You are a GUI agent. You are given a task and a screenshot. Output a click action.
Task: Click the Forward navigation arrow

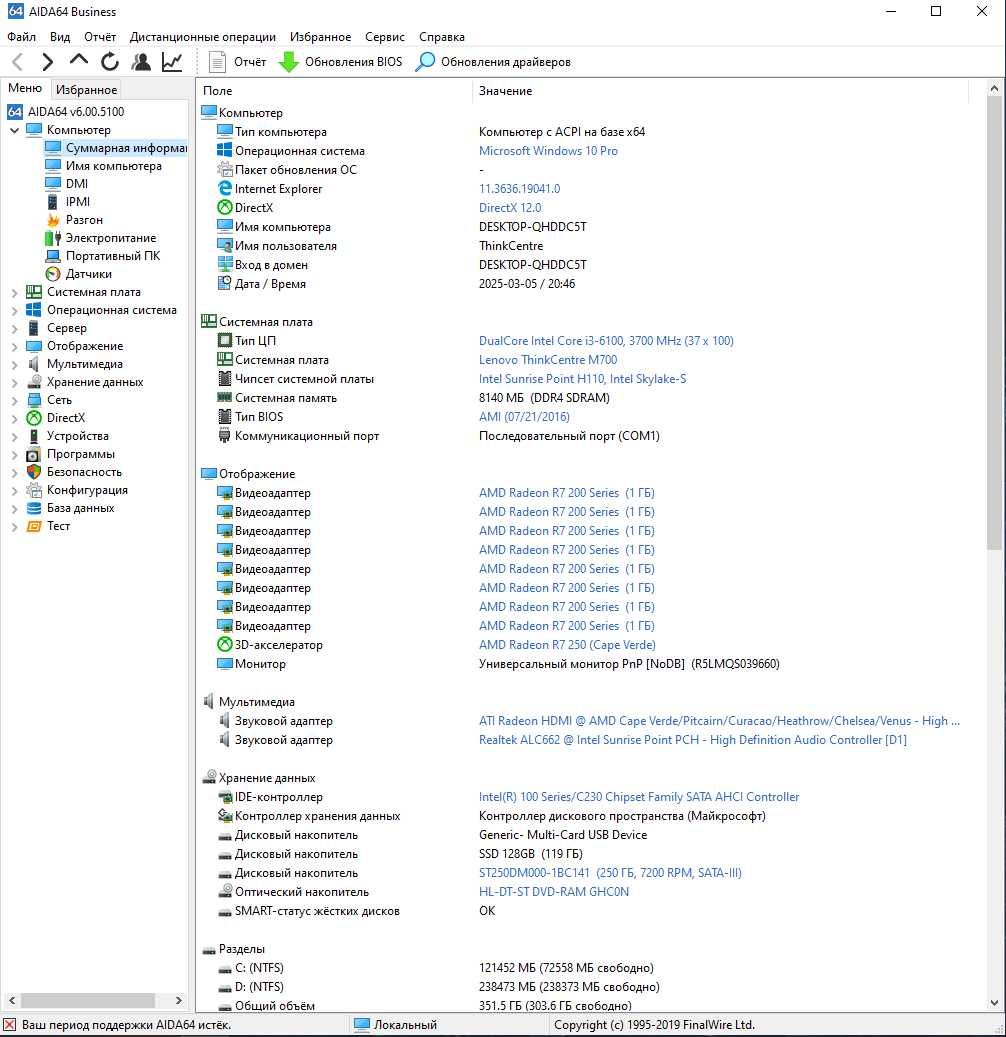[47, 62]
